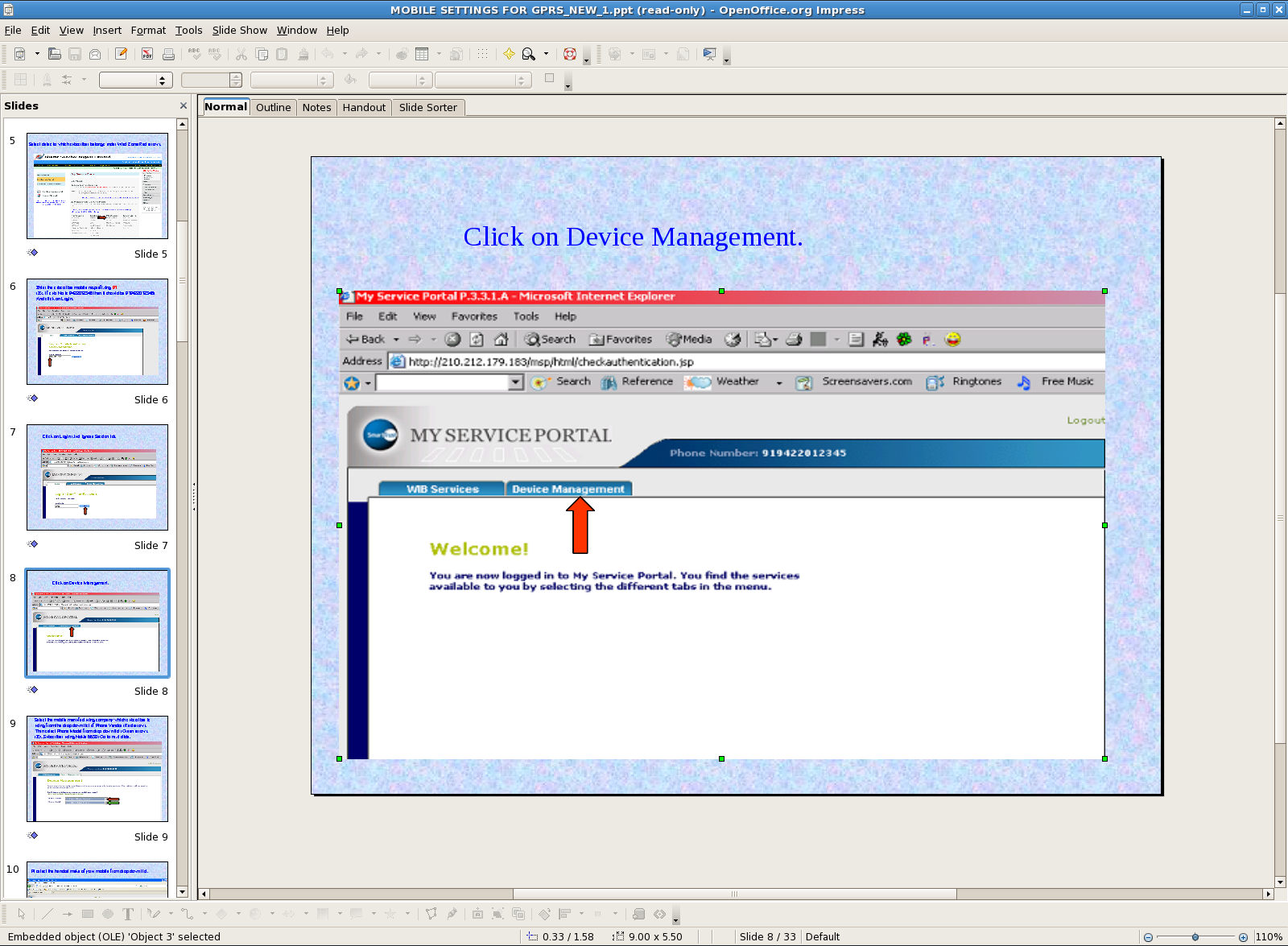Click the Copy icon in toolbar
This screenshot has height=946, width=1288.
pos(262,54)
